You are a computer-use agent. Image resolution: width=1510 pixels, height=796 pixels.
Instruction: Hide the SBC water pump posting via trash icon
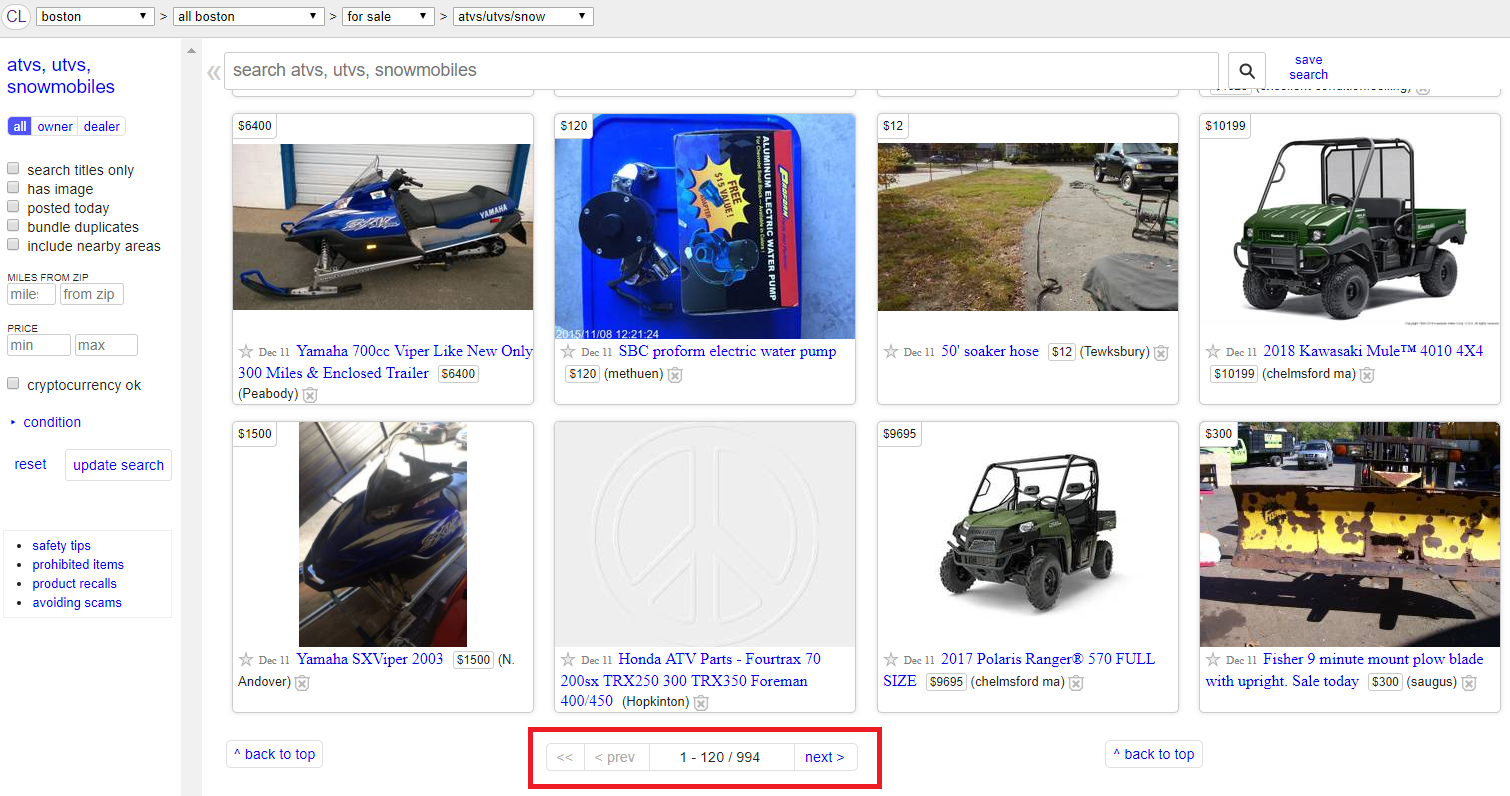(x=675, y=374)
